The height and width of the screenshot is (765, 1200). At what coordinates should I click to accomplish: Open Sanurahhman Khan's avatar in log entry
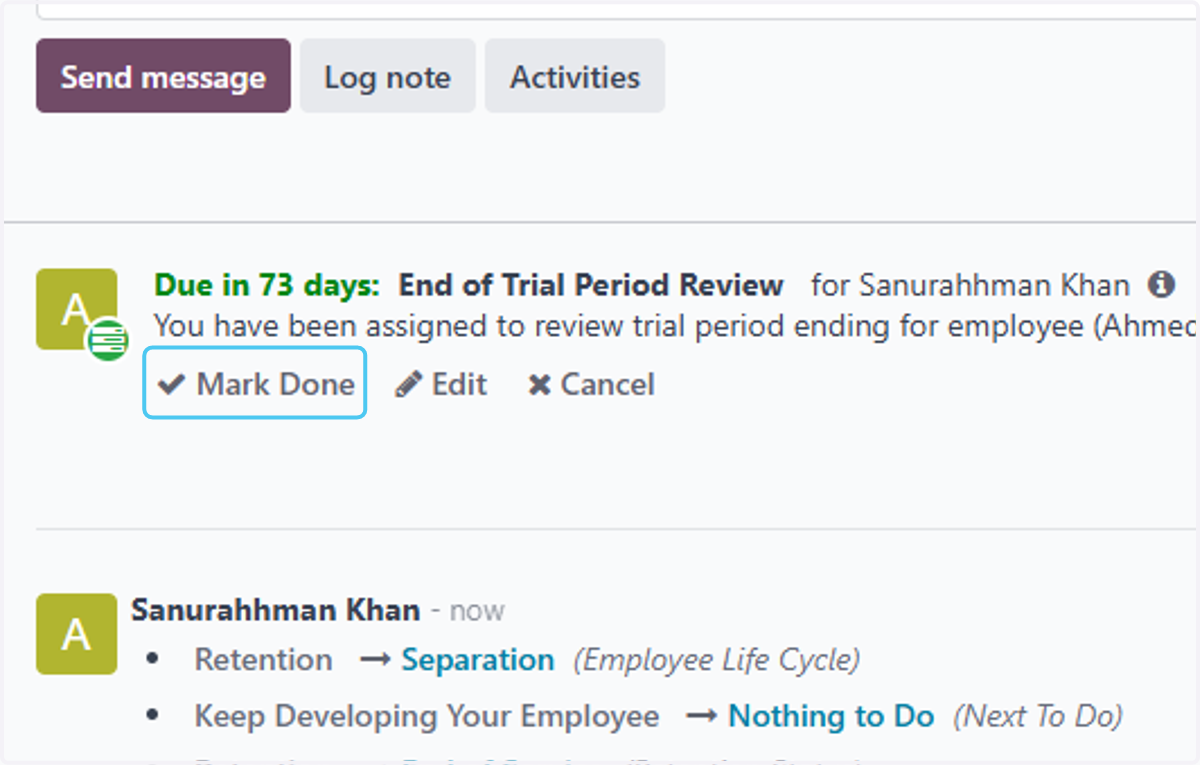tap(76, 634)
